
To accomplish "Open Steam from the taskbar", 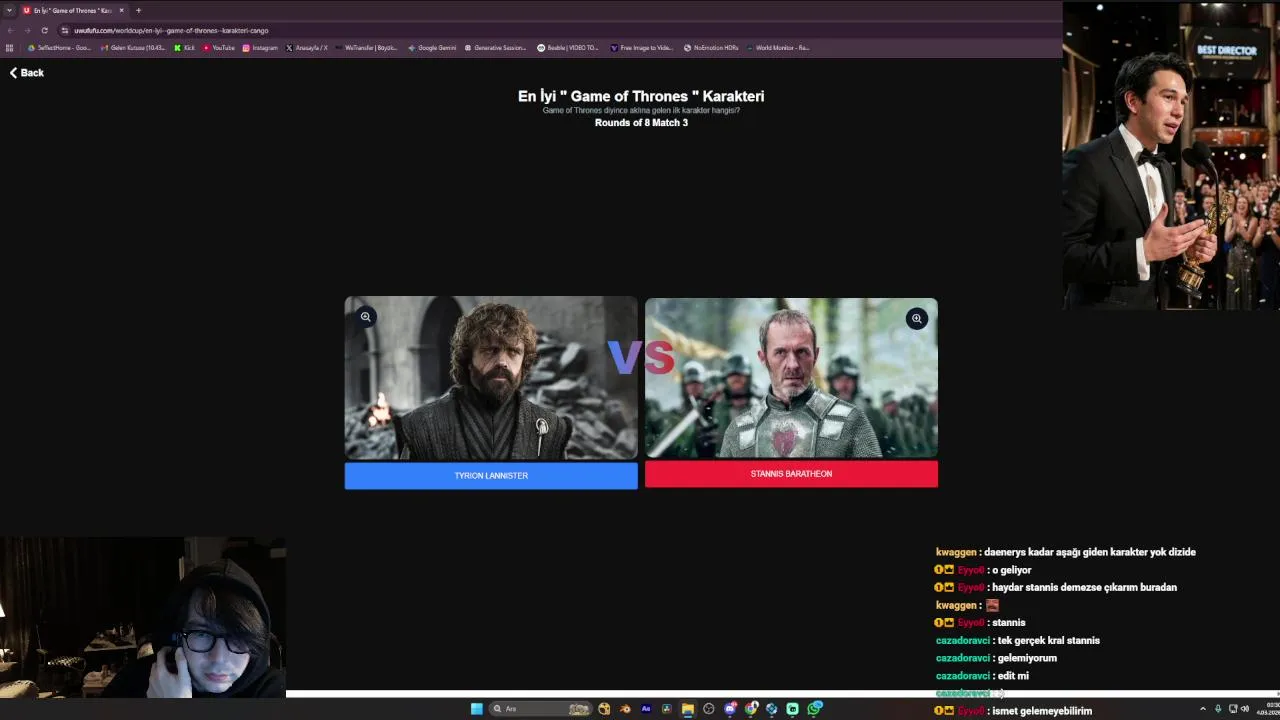I will pos(771,709).
